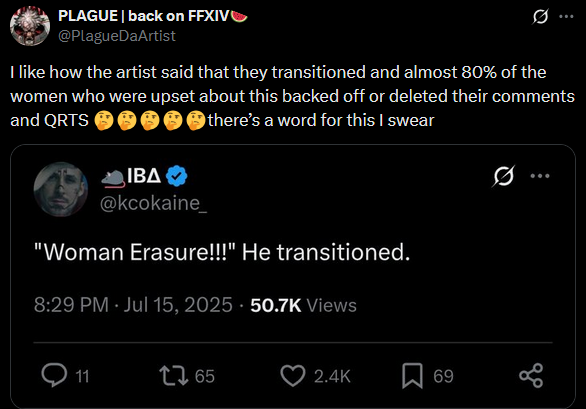
Task: Expand the three-dot menu on IBΔ's post
Action: 540,176
